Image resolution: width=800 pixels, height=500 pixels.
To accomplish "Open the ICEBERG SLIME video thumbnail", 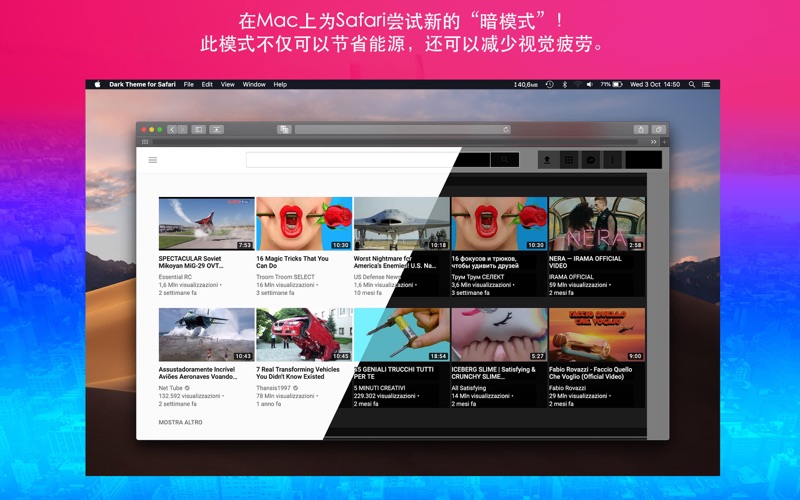I will click(x=499, y=334).
